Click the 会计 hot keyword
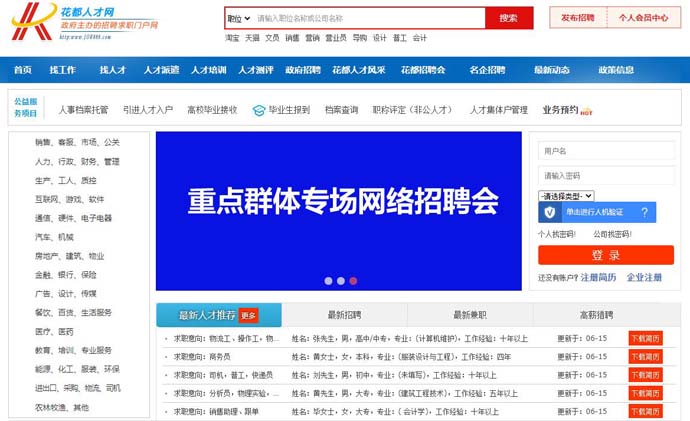The height and width of the screenshot is (421, 690). (419, 38)
